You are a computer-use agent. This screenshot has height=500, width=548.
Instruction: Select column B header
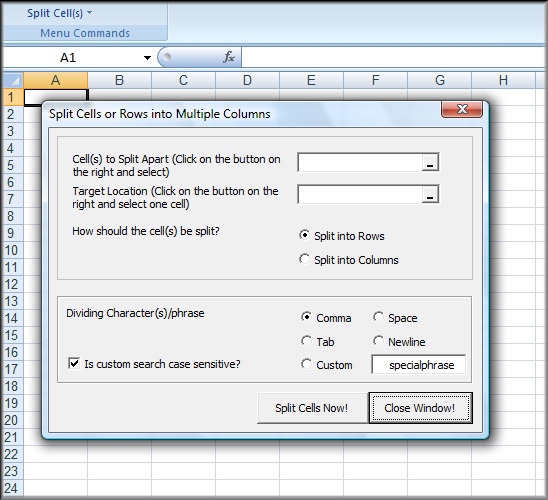click(120, 80)
